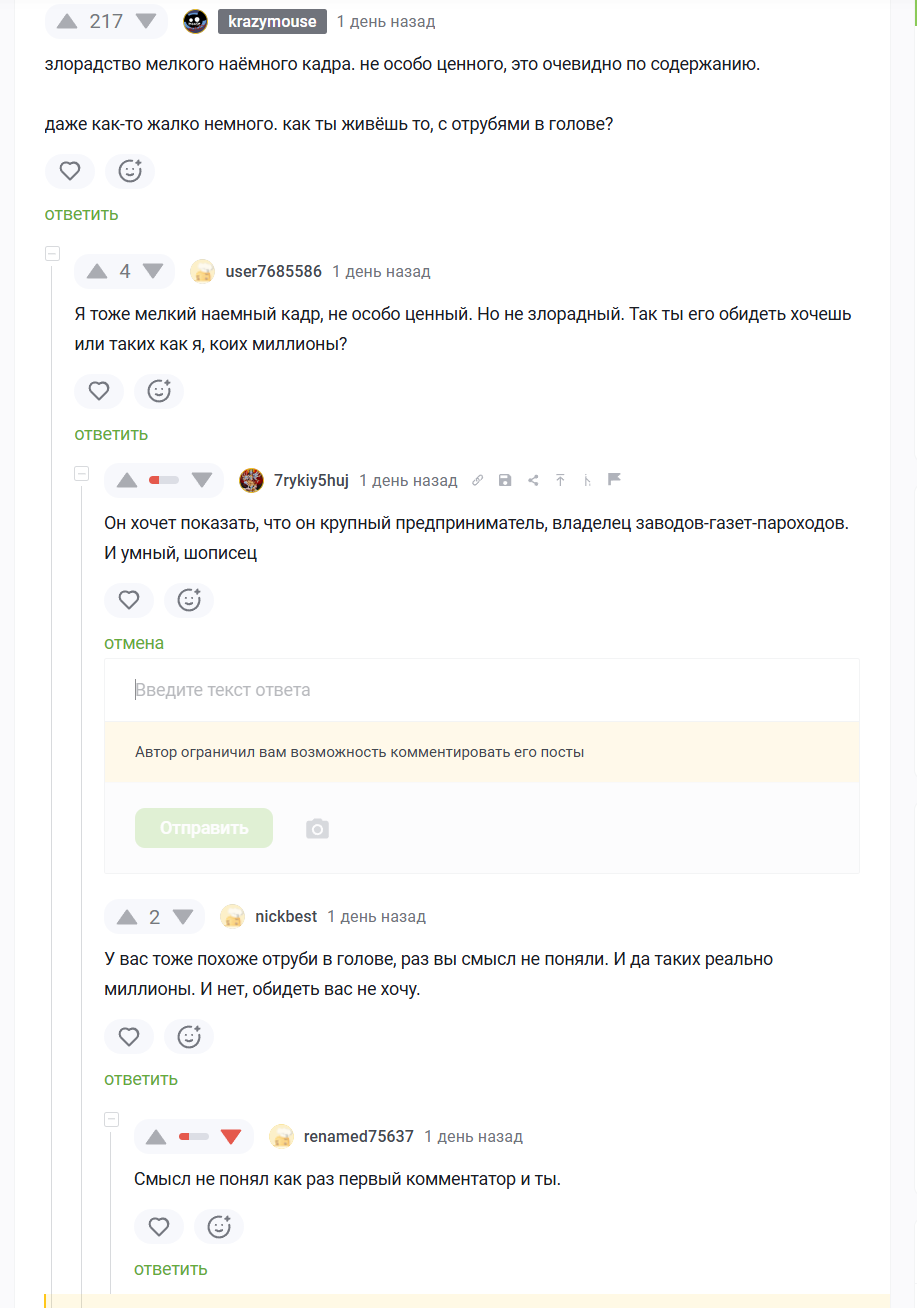Cancel reply via "отмена" link

point(134,643)
